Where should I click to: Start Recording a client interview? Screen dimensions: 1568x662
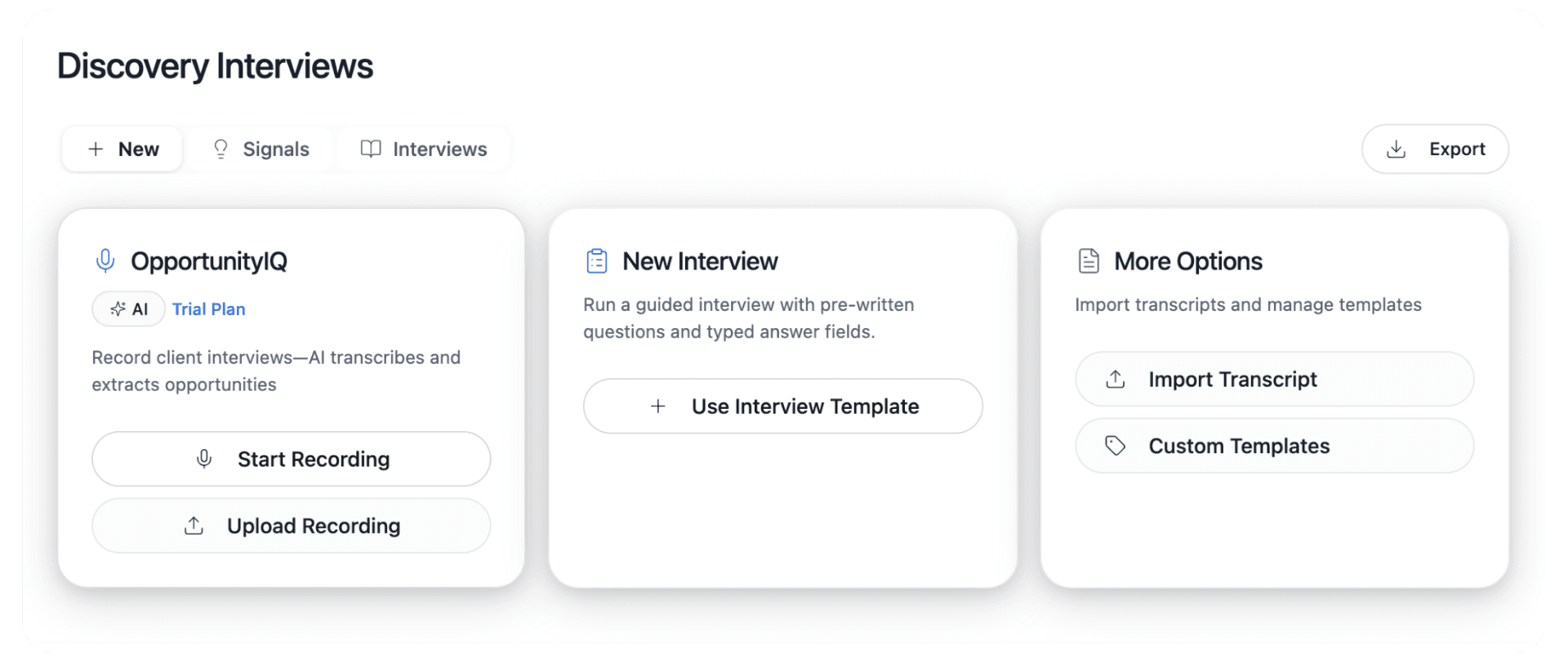(291, 459)
